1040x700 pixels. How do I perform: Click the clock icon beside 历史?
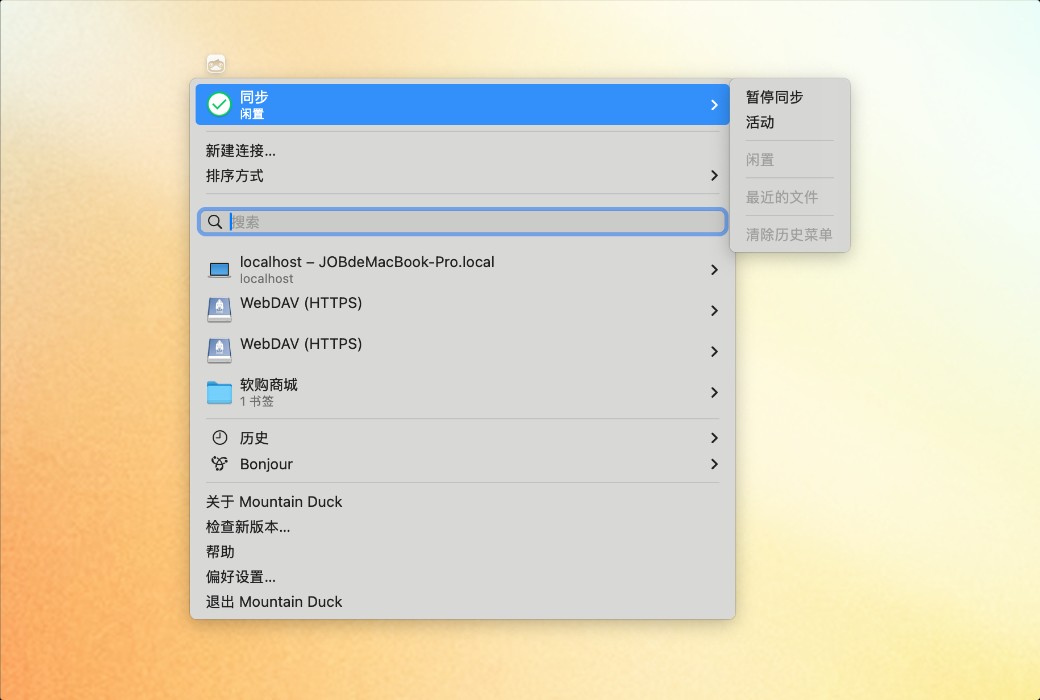click(220, 437)
